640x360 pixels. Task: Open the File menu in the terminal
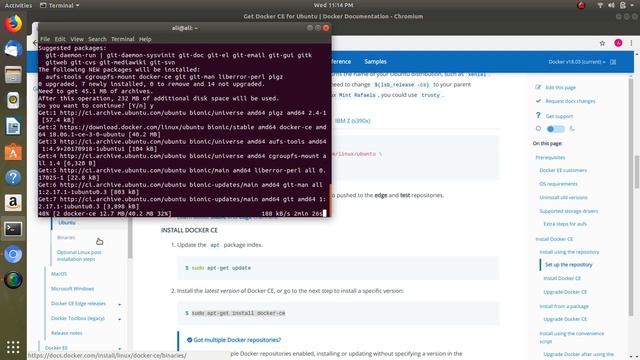tap(45, 39)
